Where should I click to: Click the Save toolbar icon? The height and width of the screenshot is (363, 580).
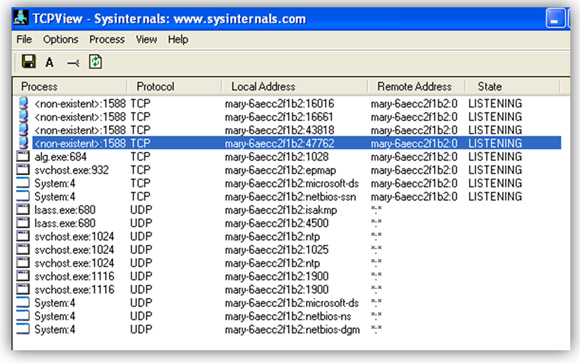pyautogui.click(x=28, y=61)
